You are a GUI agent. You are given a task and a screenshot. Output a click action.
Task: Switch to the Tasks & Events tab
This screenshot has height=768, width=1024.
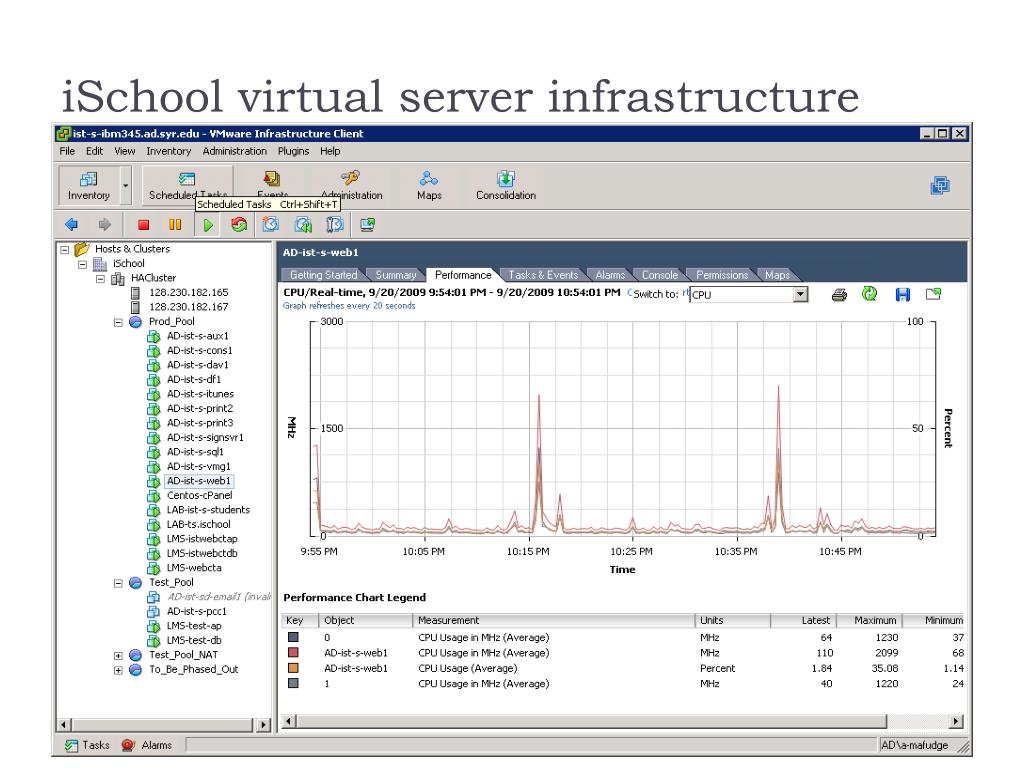click(543, 275)
